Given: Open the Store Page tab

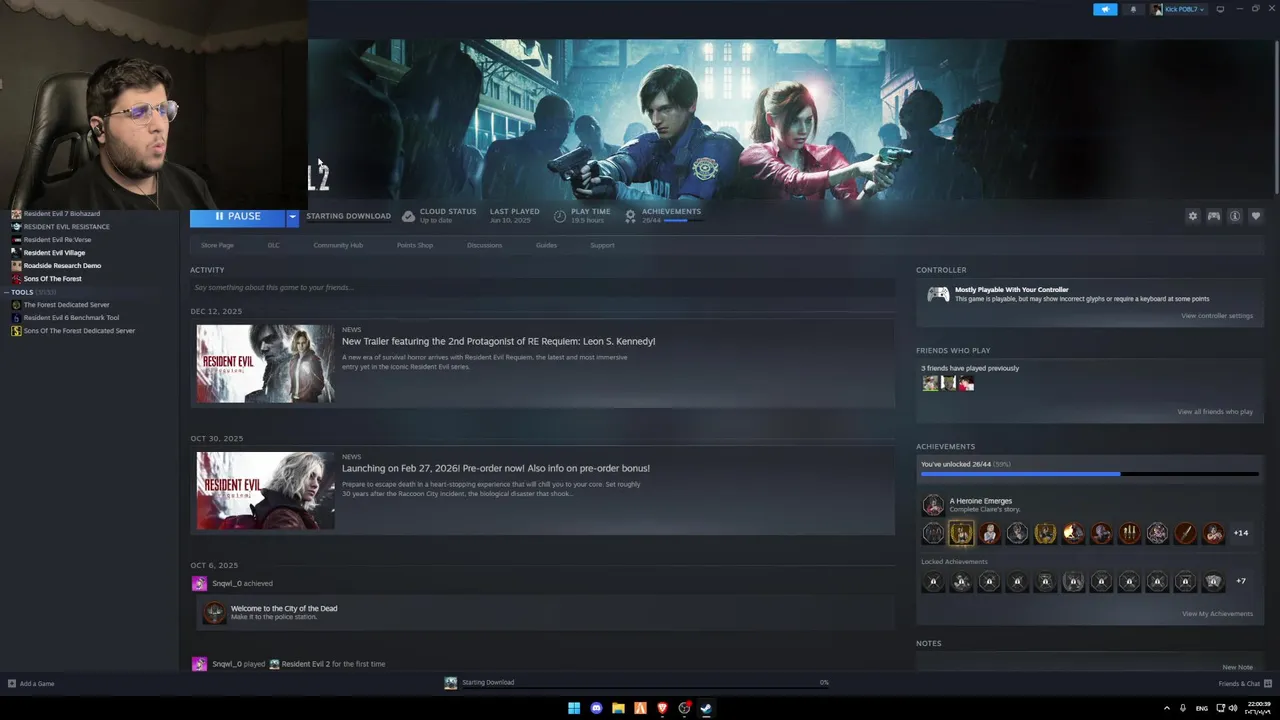Looking at the screenshot, I should (217, 245).
